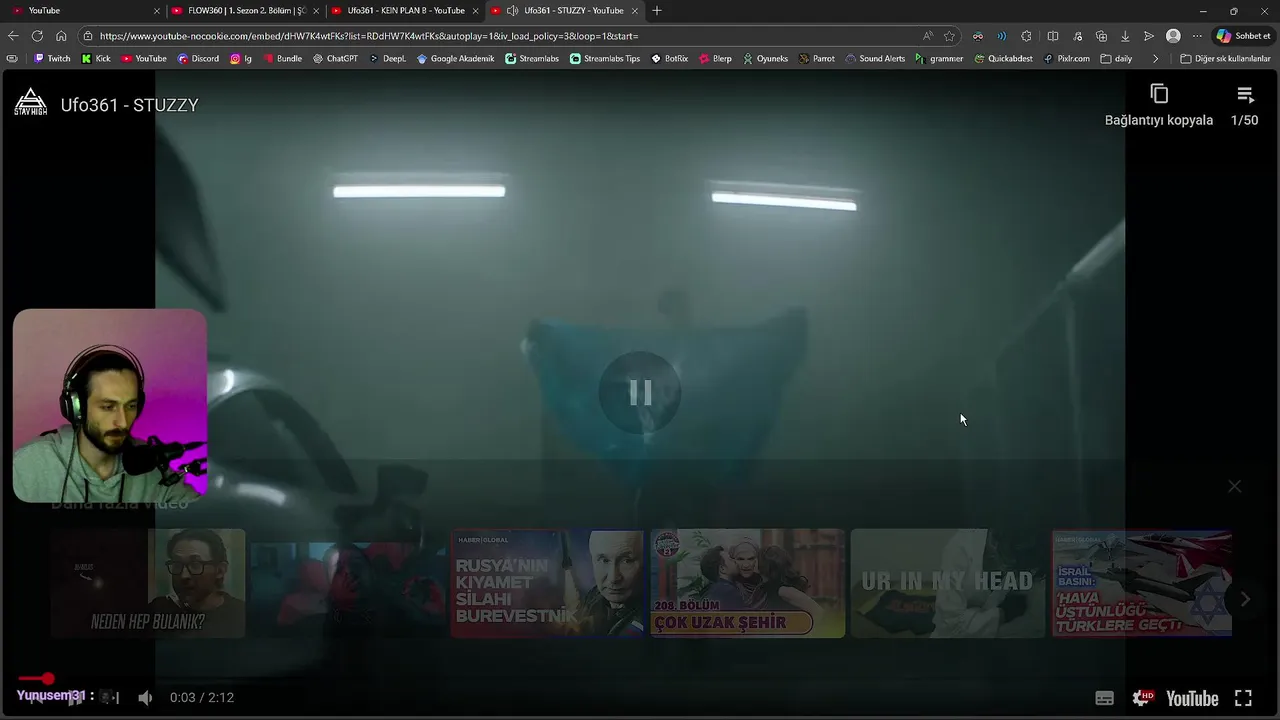Reload the current page
1280x720 pixels.
[x=37, y=36]
